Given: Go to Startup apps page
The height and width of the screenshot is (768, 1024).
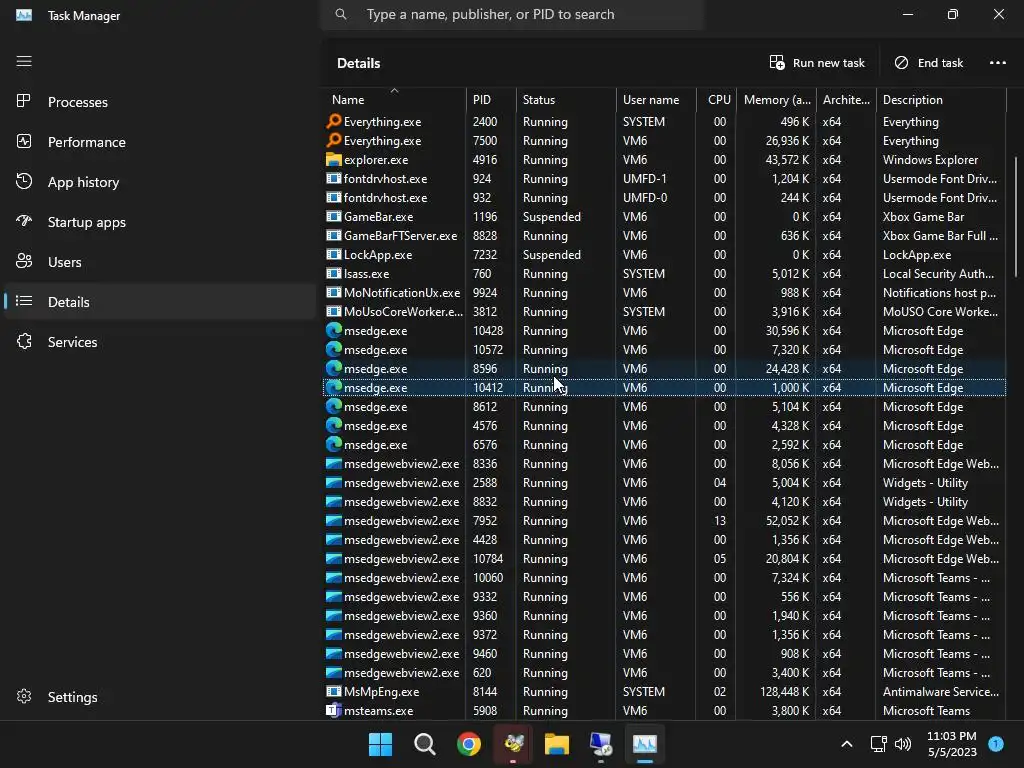Looking at the screenshot, I should click(159, 221).
